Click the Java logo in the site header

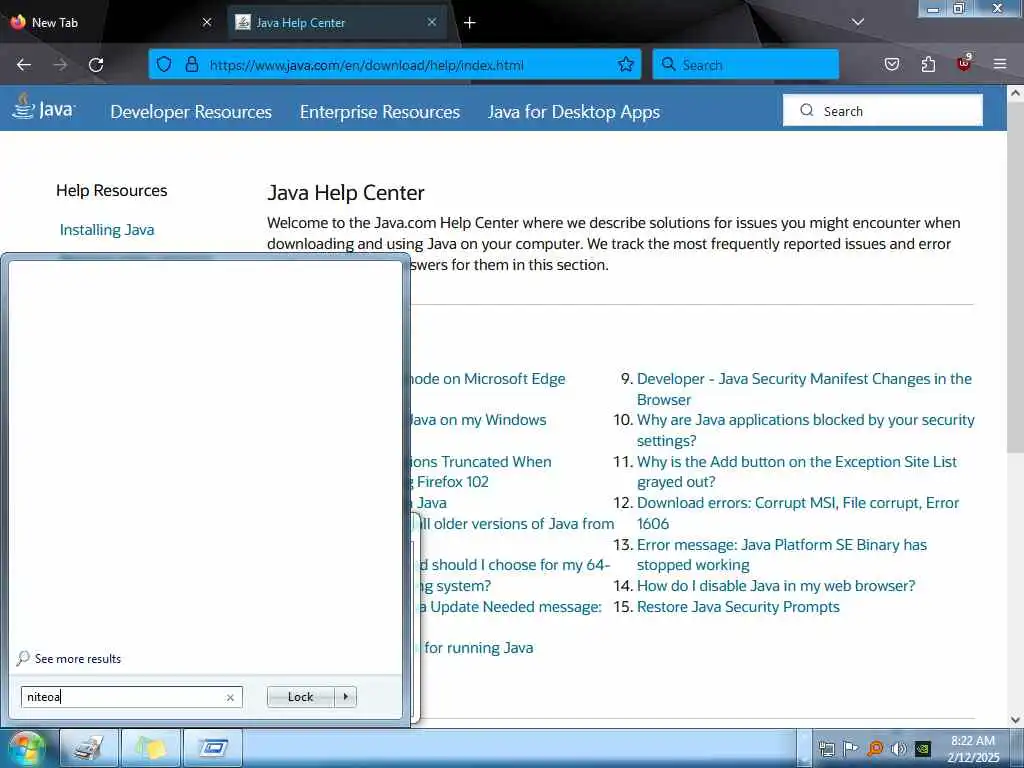tap(44, 108)
